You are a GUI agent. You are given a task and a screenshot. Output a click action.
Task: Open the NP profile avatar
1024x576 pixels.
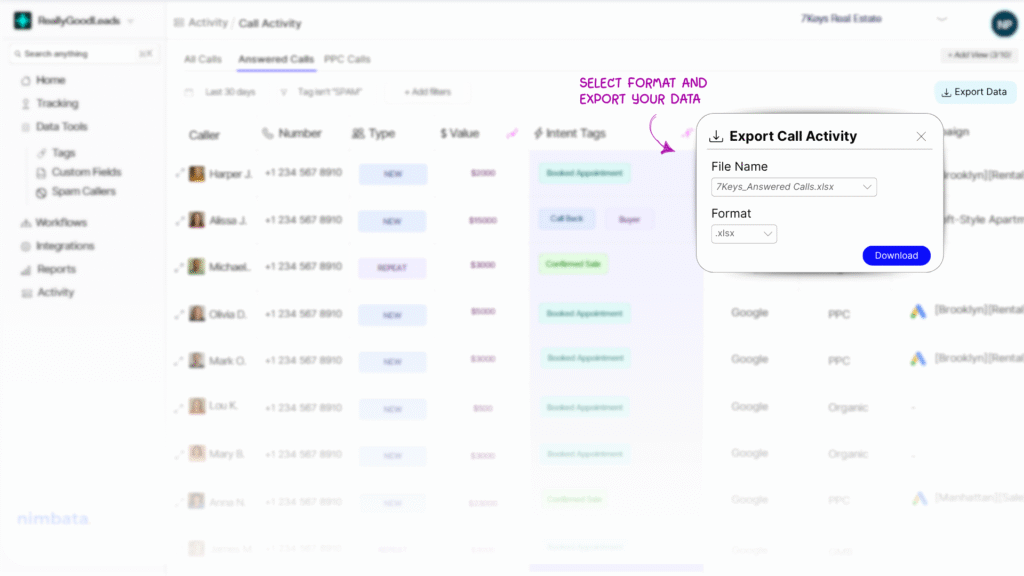tap(1003, 23)
